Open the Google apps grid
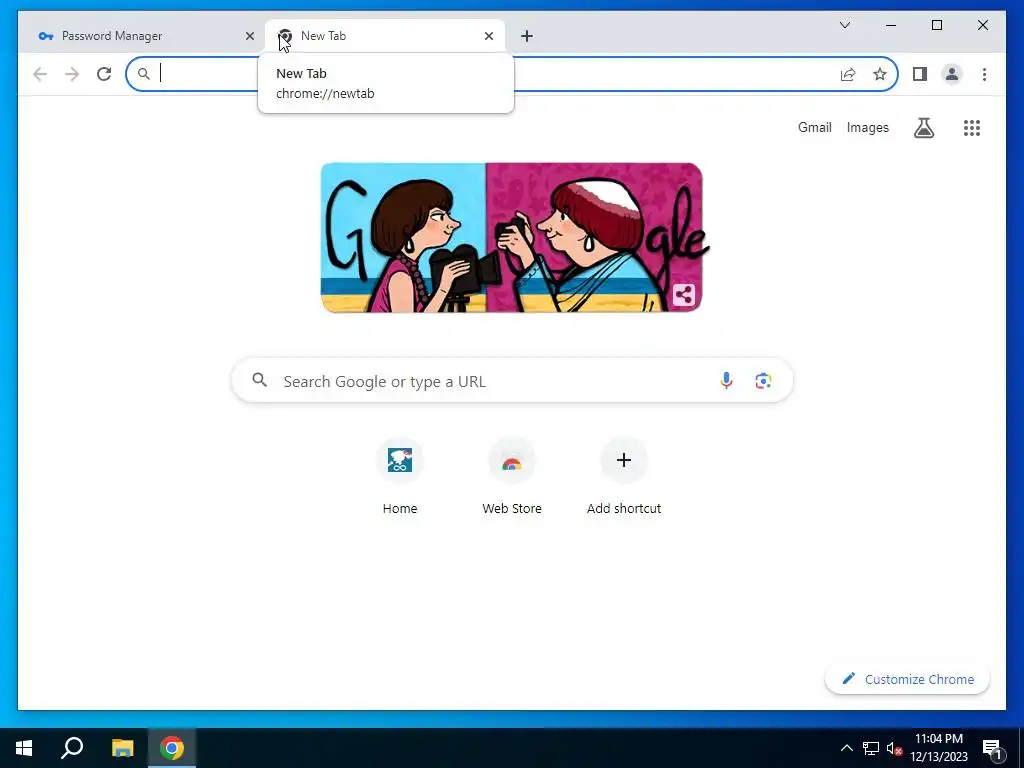1024x768 pixels. pos(972,128)
